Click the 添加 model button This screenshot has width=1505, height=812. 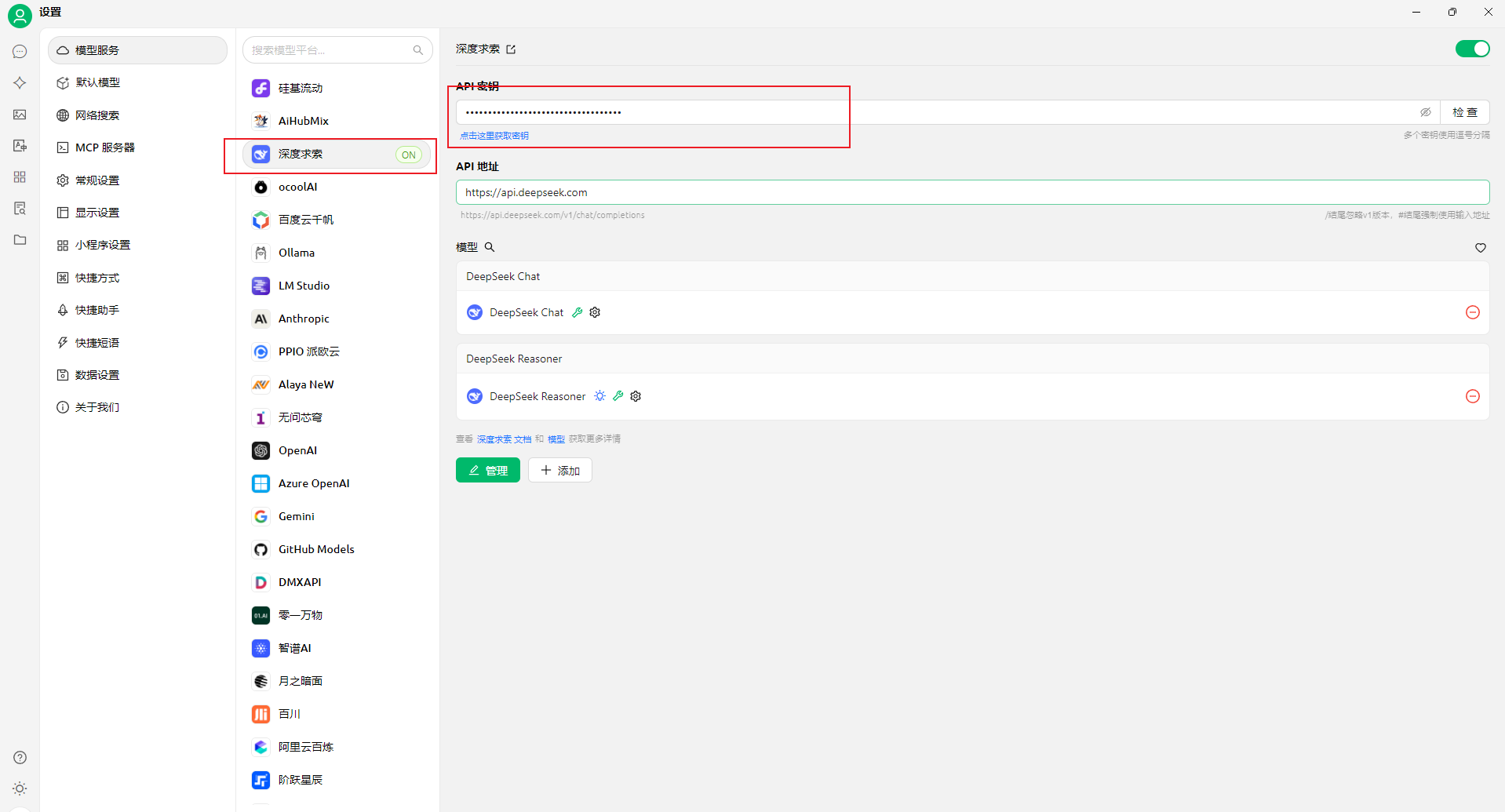[559, 470]
